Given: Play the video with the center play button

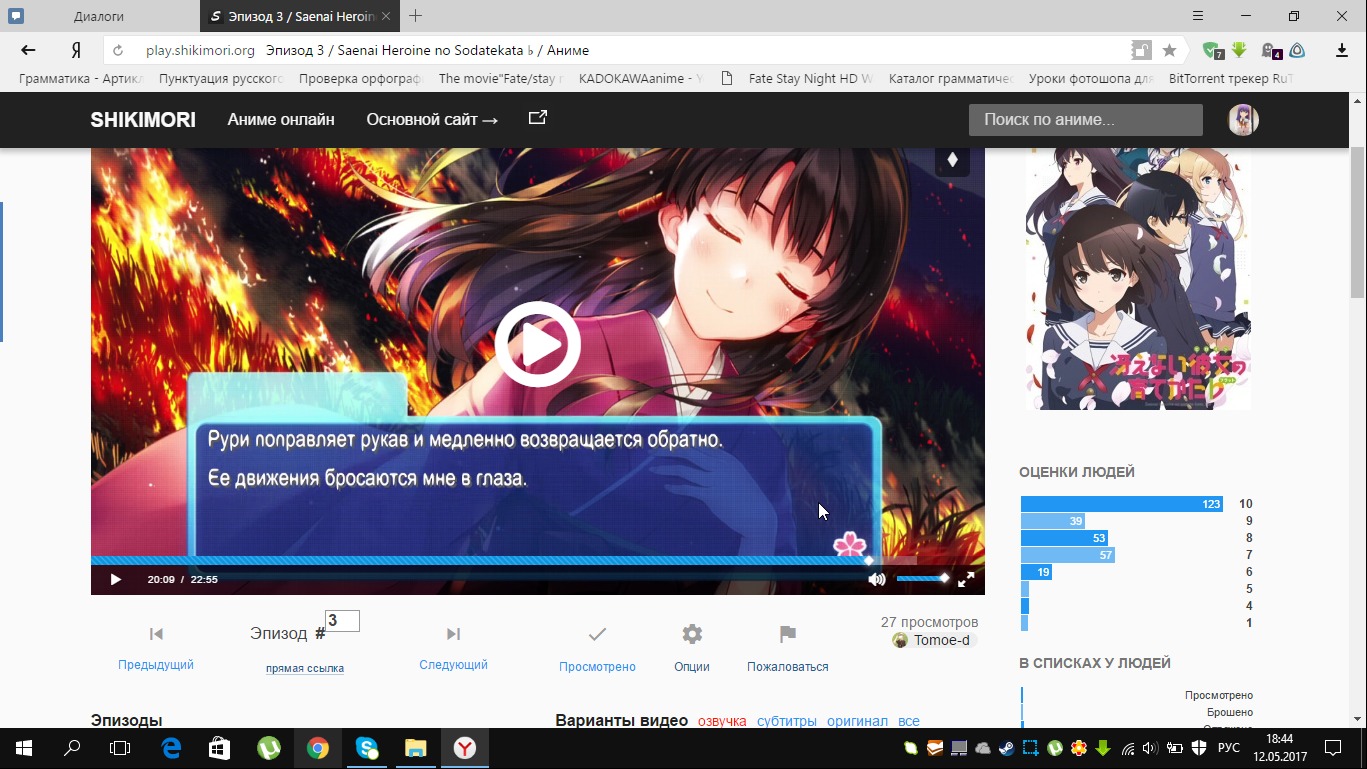Looking at the screenshot, I should (538, 344).
